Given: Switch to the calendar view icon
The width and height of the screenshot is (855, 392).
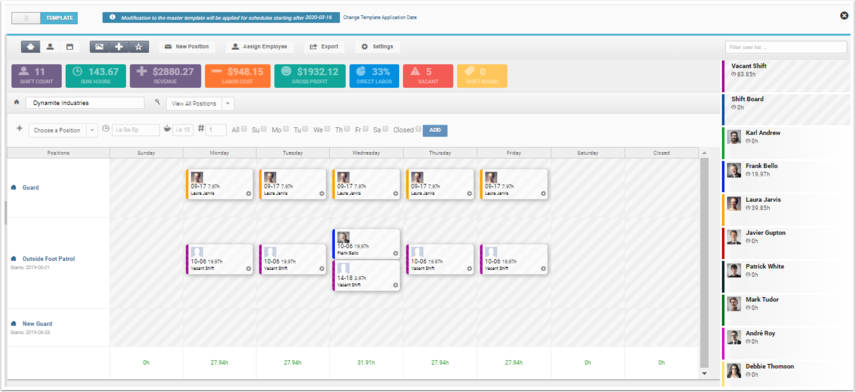Looking at the screenshot, I should pyautogui.click(x=69, y=47).
